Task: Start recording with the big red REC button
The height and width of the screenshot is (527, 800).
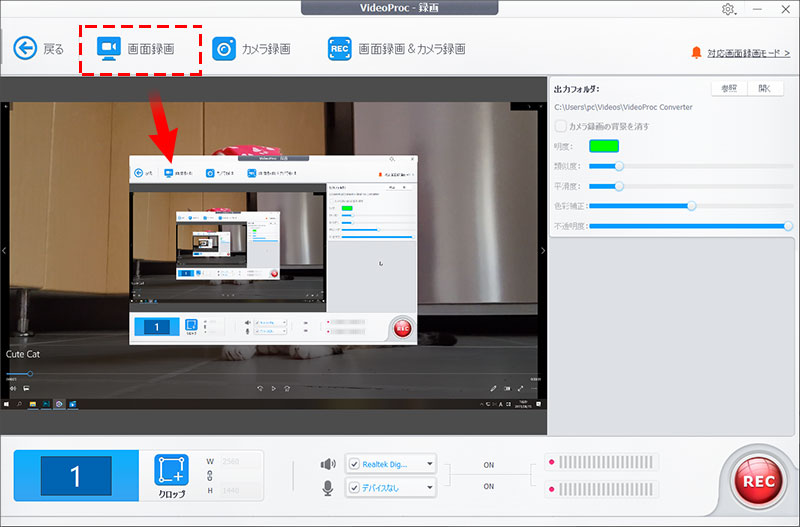Action: pos(758,481)
